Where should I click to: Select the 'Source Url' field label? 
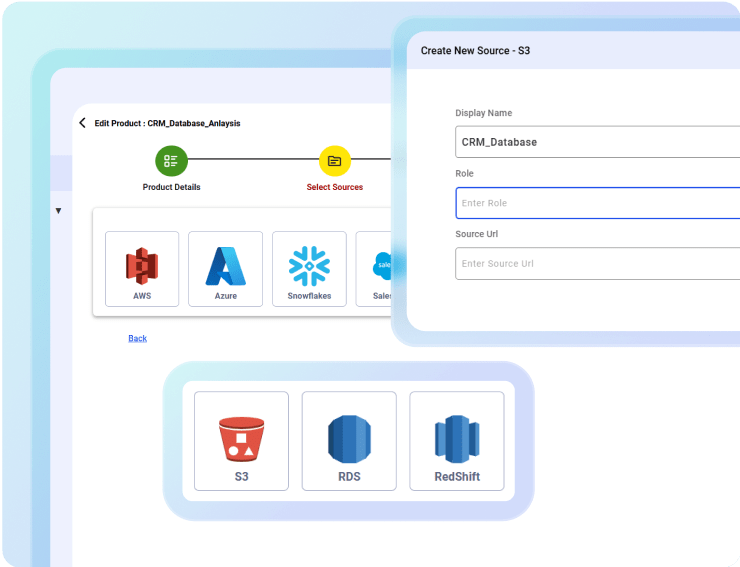coord(476,234)
